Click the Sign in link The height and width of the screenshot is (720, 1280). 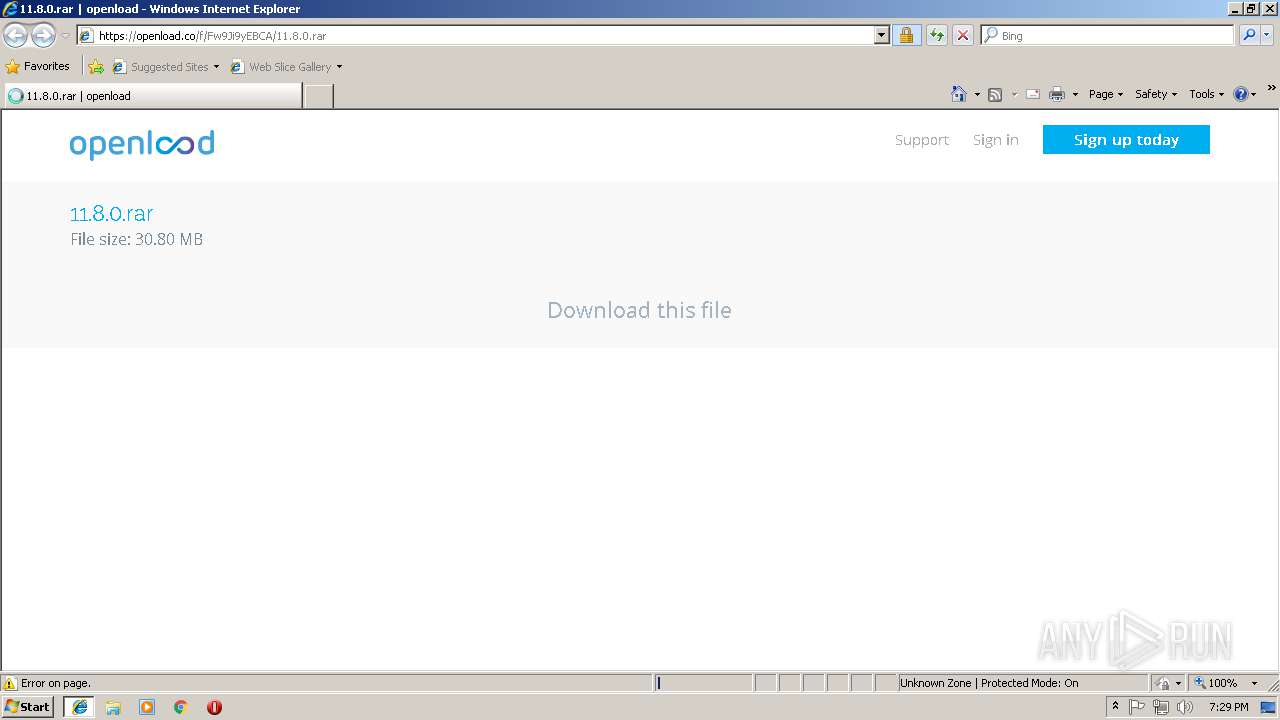[996, 140]
